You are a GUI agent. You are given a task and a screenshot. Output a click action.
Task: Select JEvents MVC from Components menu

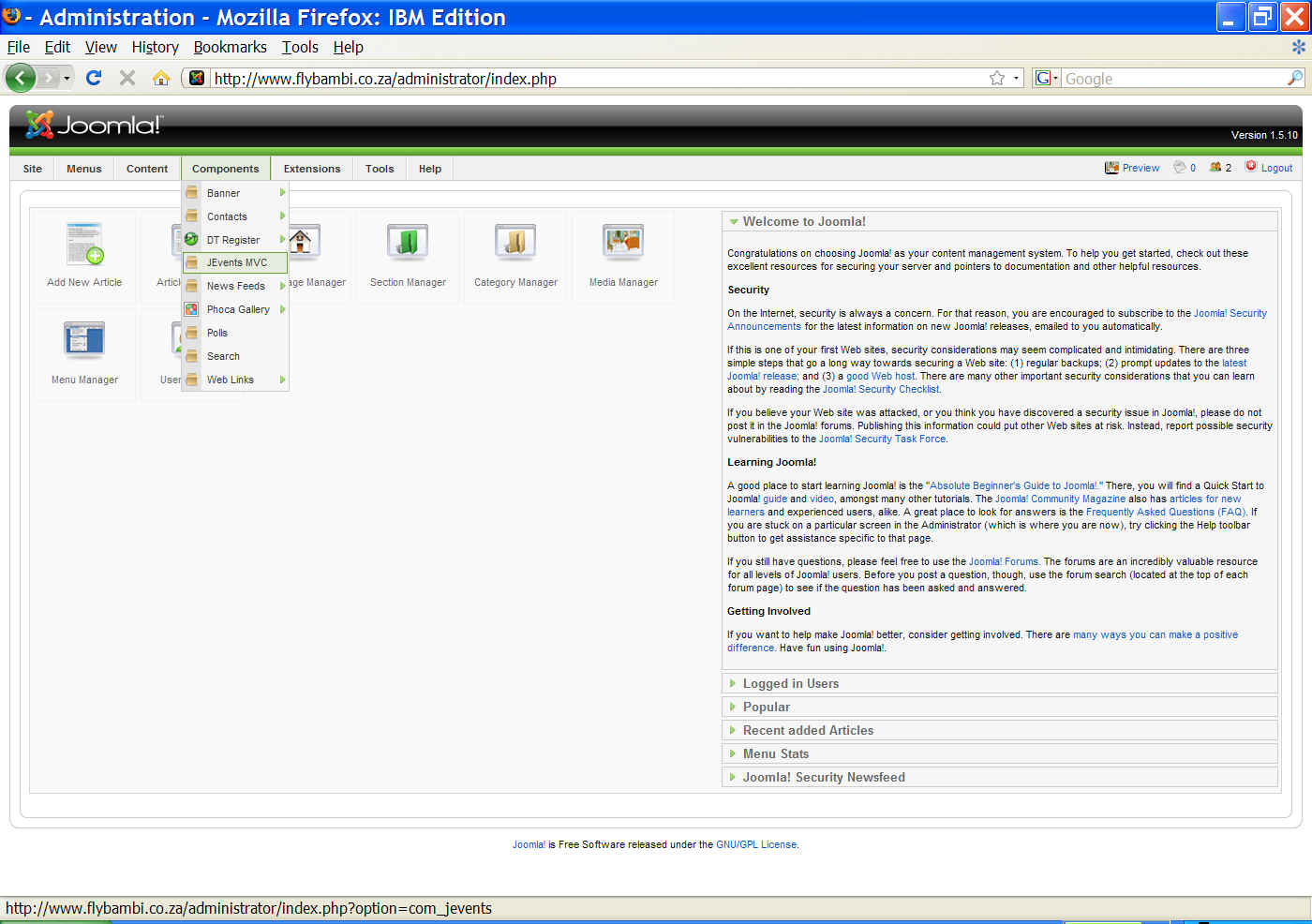pos(236,262)
